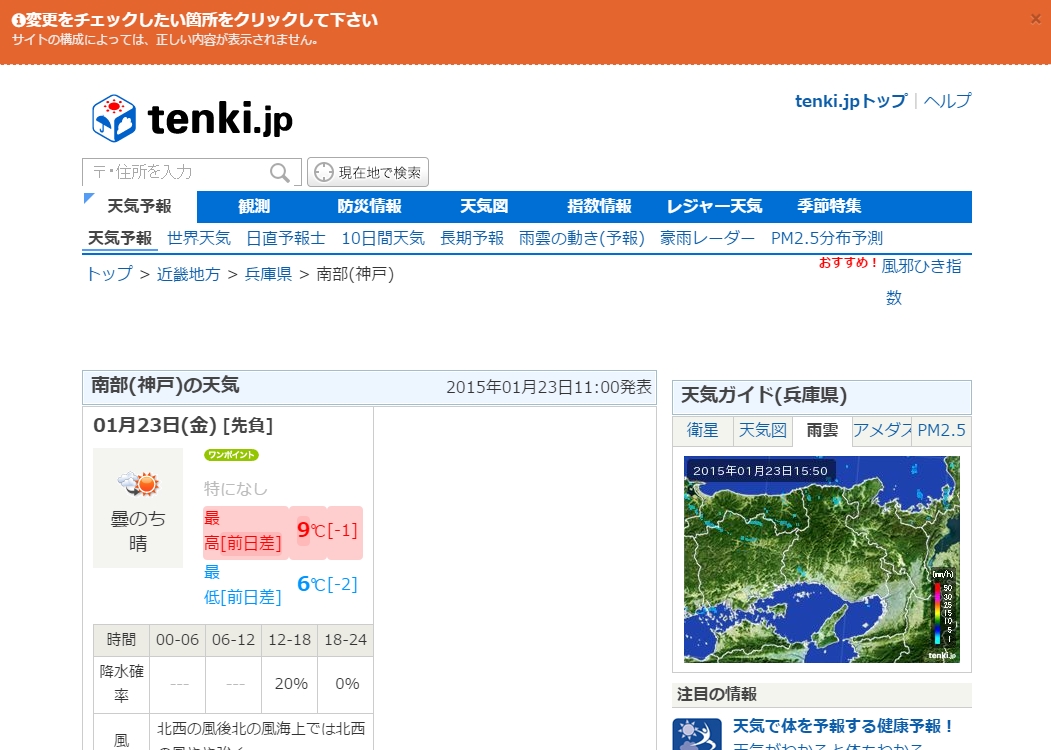
Task: Open 日直予報士 submenu link
Action: tap(286, 239)
